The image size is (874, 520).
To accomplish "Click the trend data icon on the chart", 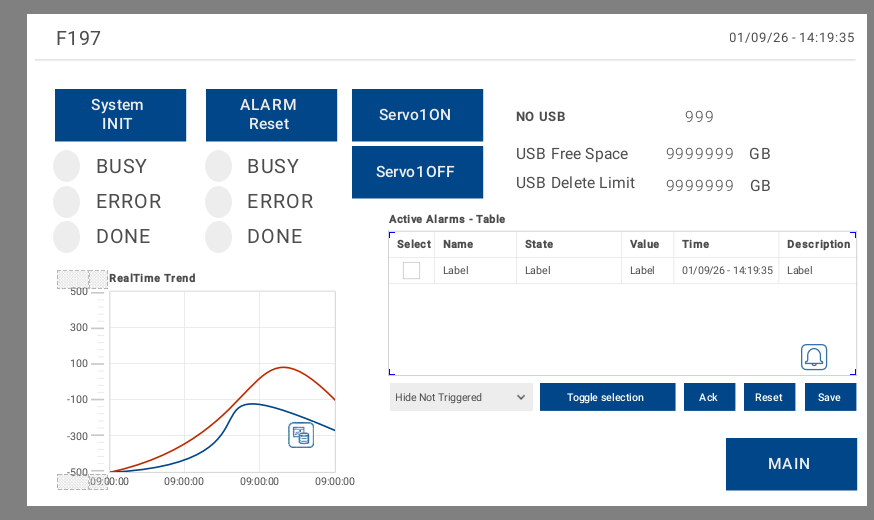I will [301, 435].
